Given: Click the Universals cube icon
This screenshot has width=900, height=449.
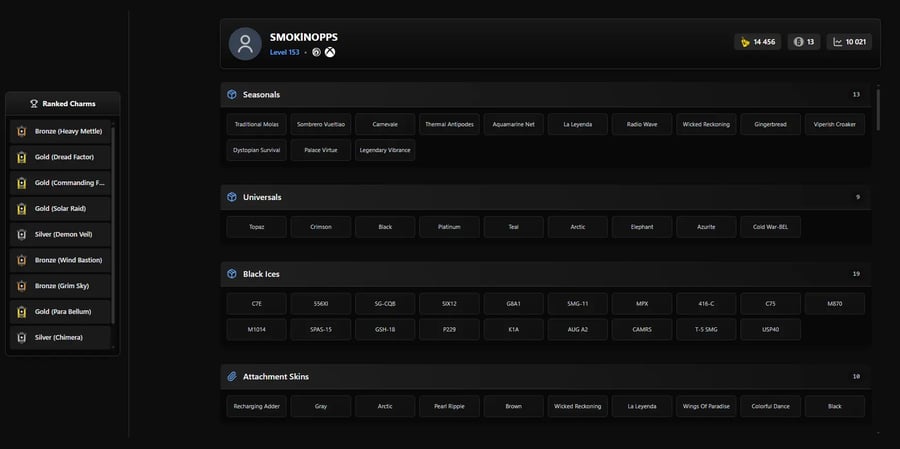Looking at the screenshot, I should click(232, 197).
